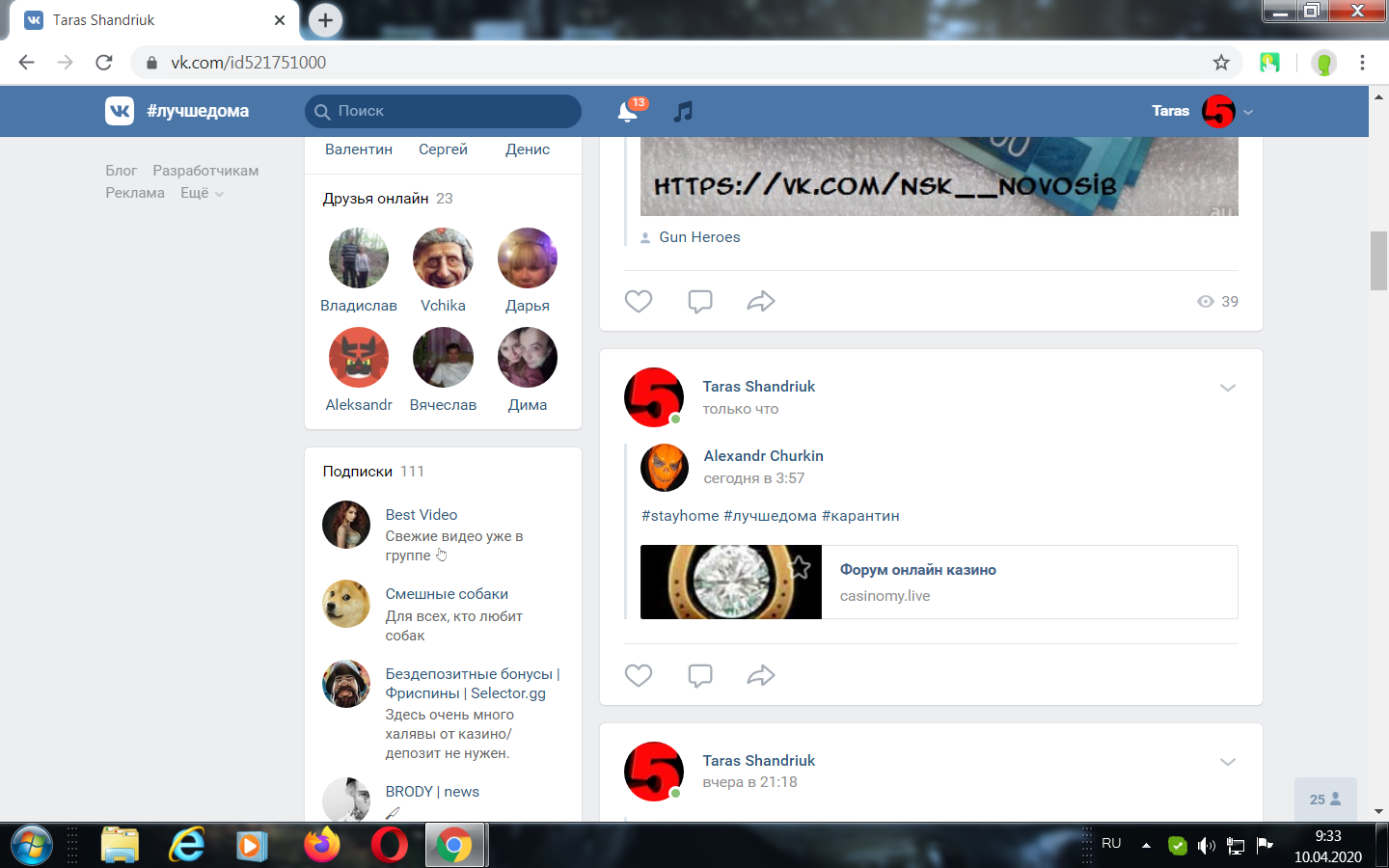Open the Chrome three-dot menu

[1362, 63]
